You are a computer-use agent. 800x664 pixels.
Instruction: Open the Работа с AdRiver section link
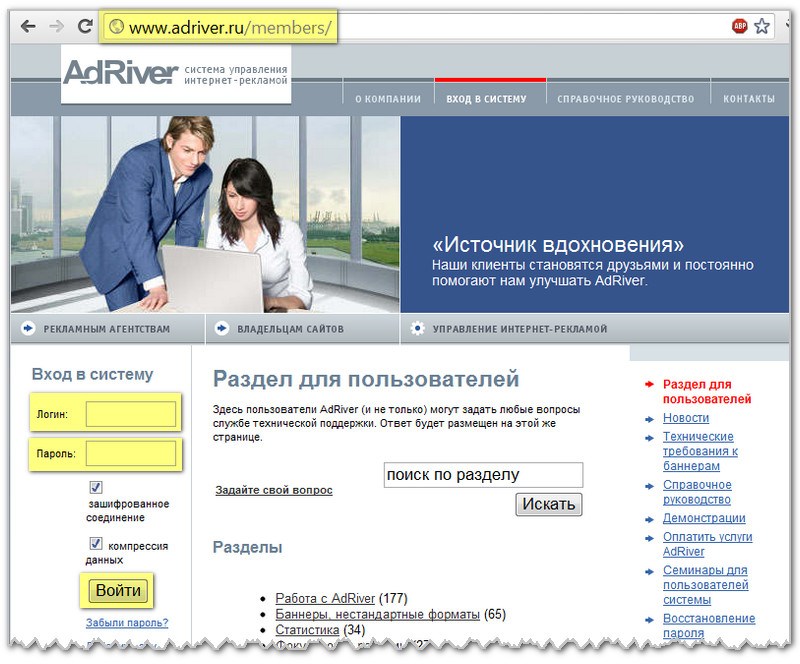pyautogui.click(x=325, y=598)
